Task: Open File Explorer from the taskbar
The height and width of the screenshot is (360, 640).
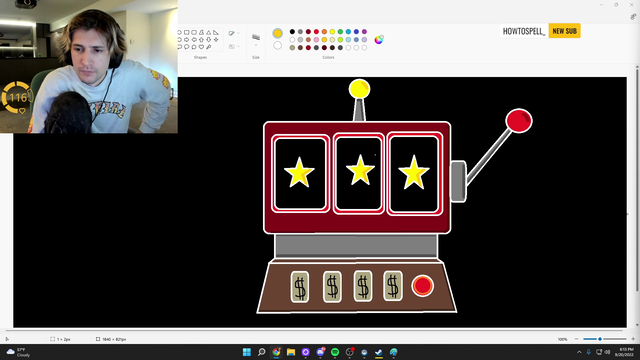Action: (x=291, y=352)
